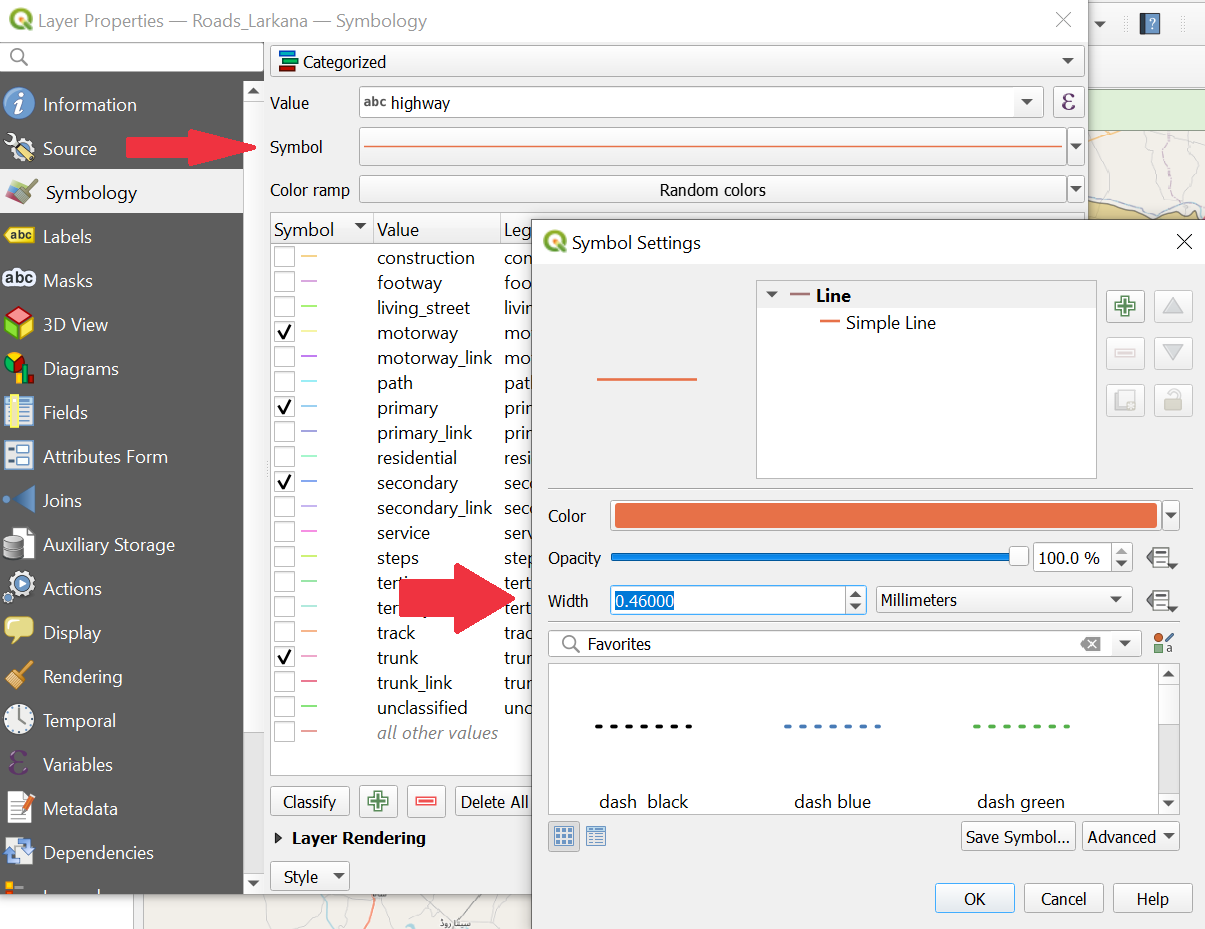The width and height of the screenshot is (1205, 929).
Task: Select Simple Line in symbol tree
Action: [890, 323]
